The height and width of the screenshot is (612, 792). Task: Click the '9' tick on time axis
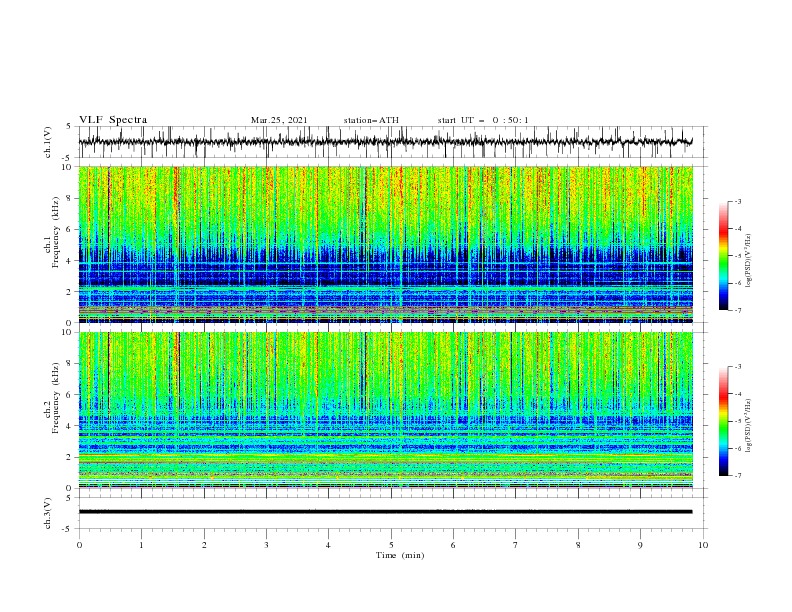pos(640,545)
